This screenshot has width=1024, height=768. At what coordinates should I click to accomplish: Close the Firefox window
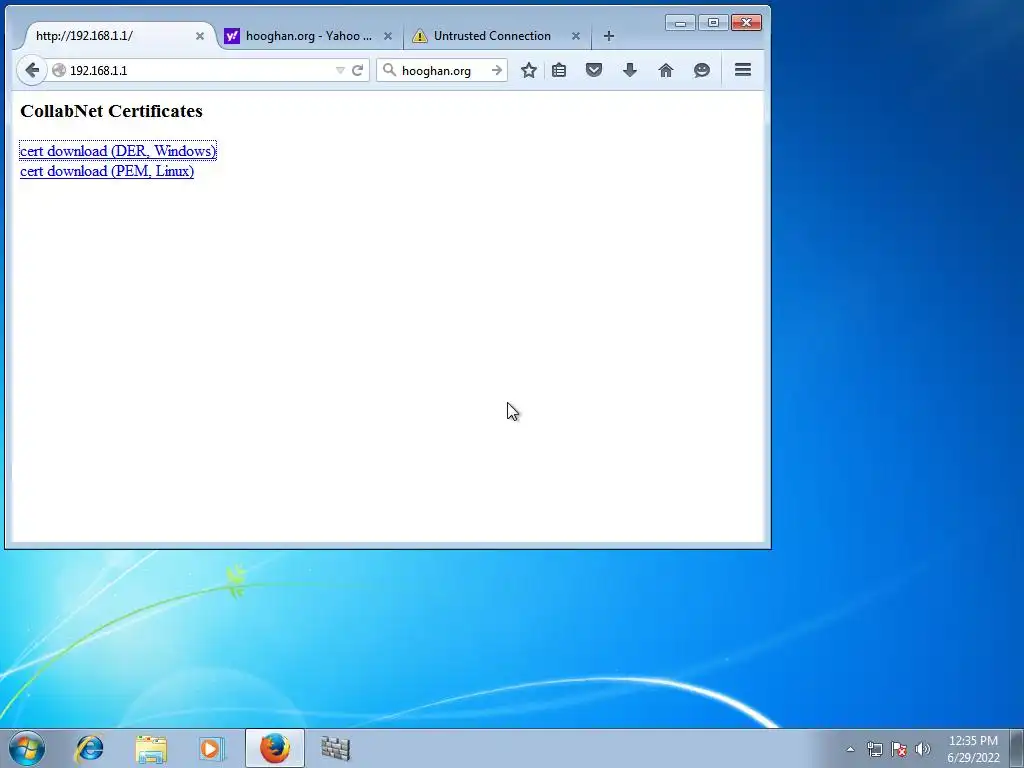746,23
